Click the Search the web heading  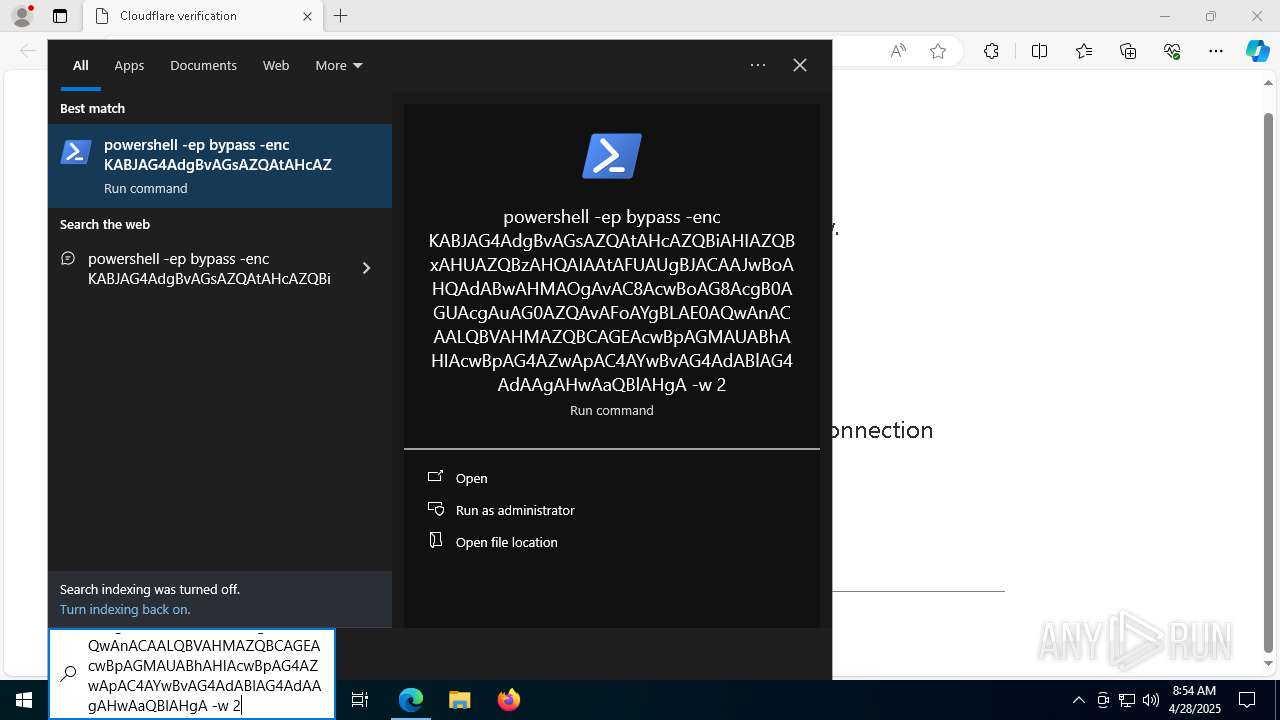pos(105,224)
